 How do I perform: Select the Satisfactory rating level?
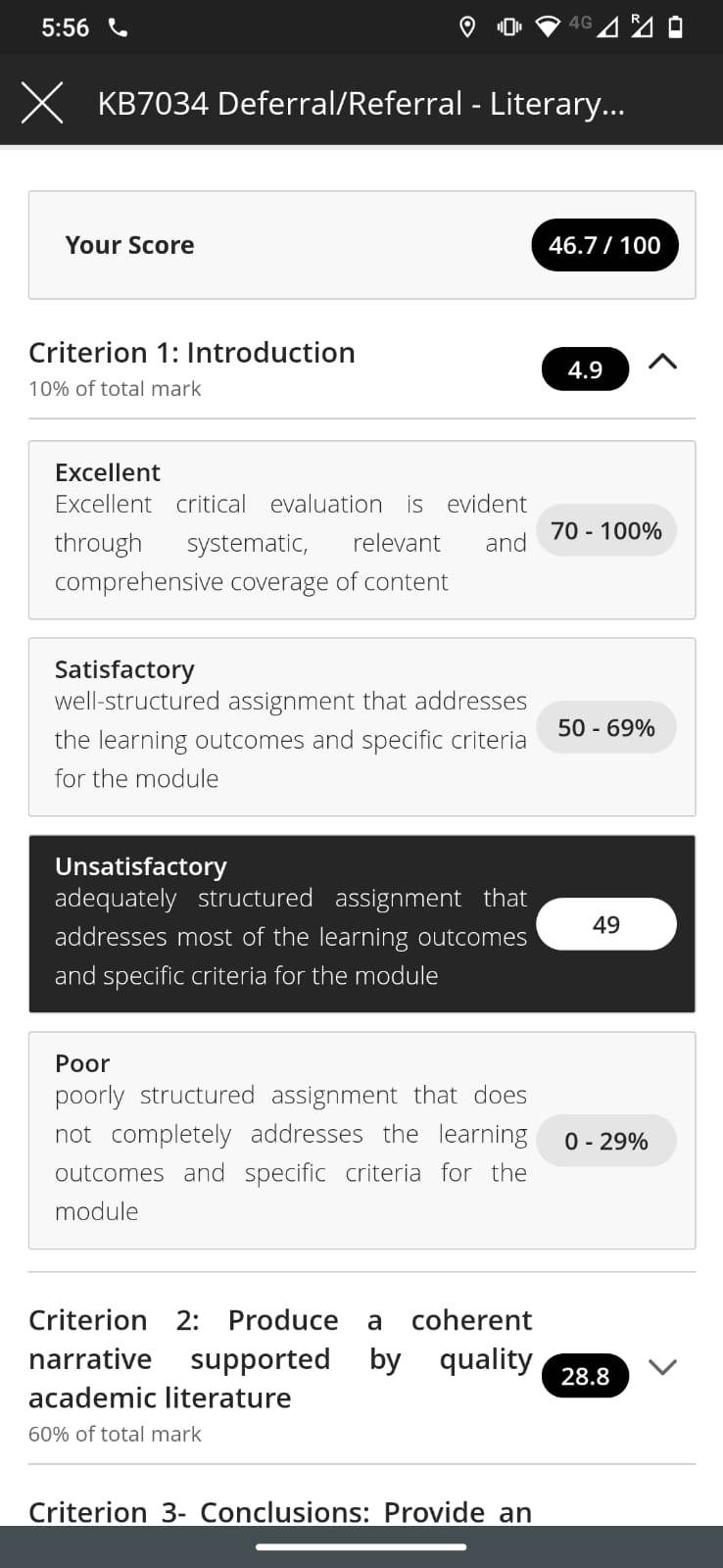[x=361, y=727]
